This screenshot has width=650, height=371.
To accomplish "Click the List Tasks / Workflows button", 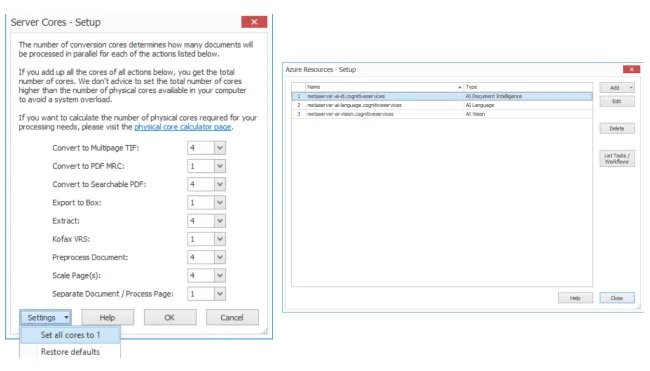I will point(617,159).
